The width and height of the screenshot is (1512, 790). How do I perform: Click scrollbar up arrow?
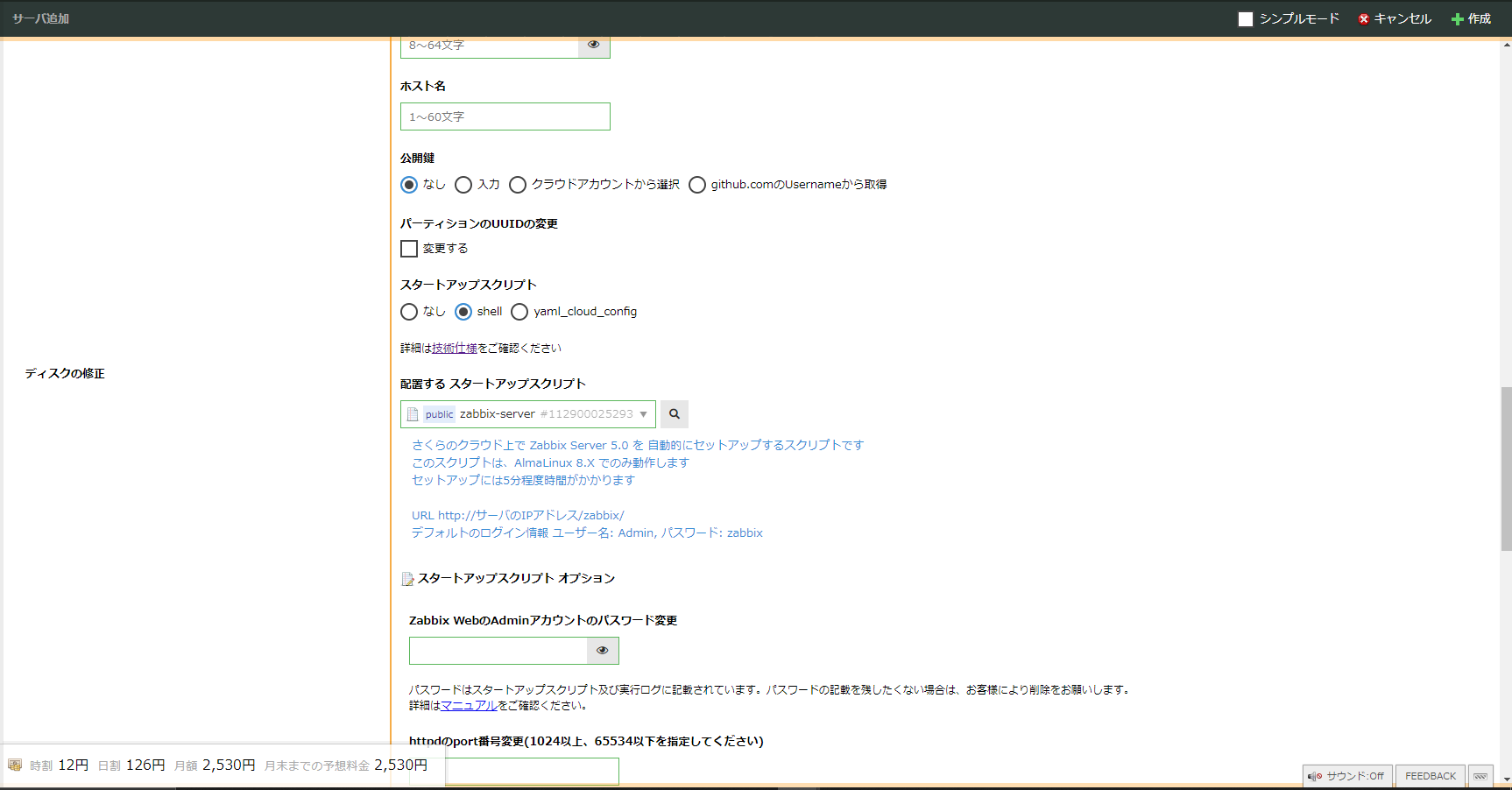[x=1506, y=43]
